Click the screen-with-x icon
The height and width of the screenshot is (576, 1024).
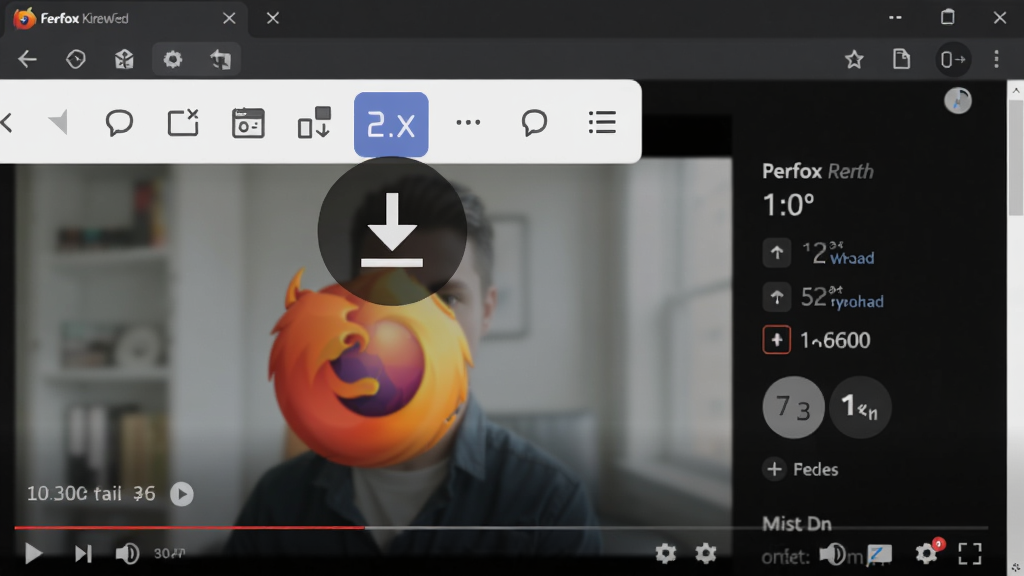[184, 122]
